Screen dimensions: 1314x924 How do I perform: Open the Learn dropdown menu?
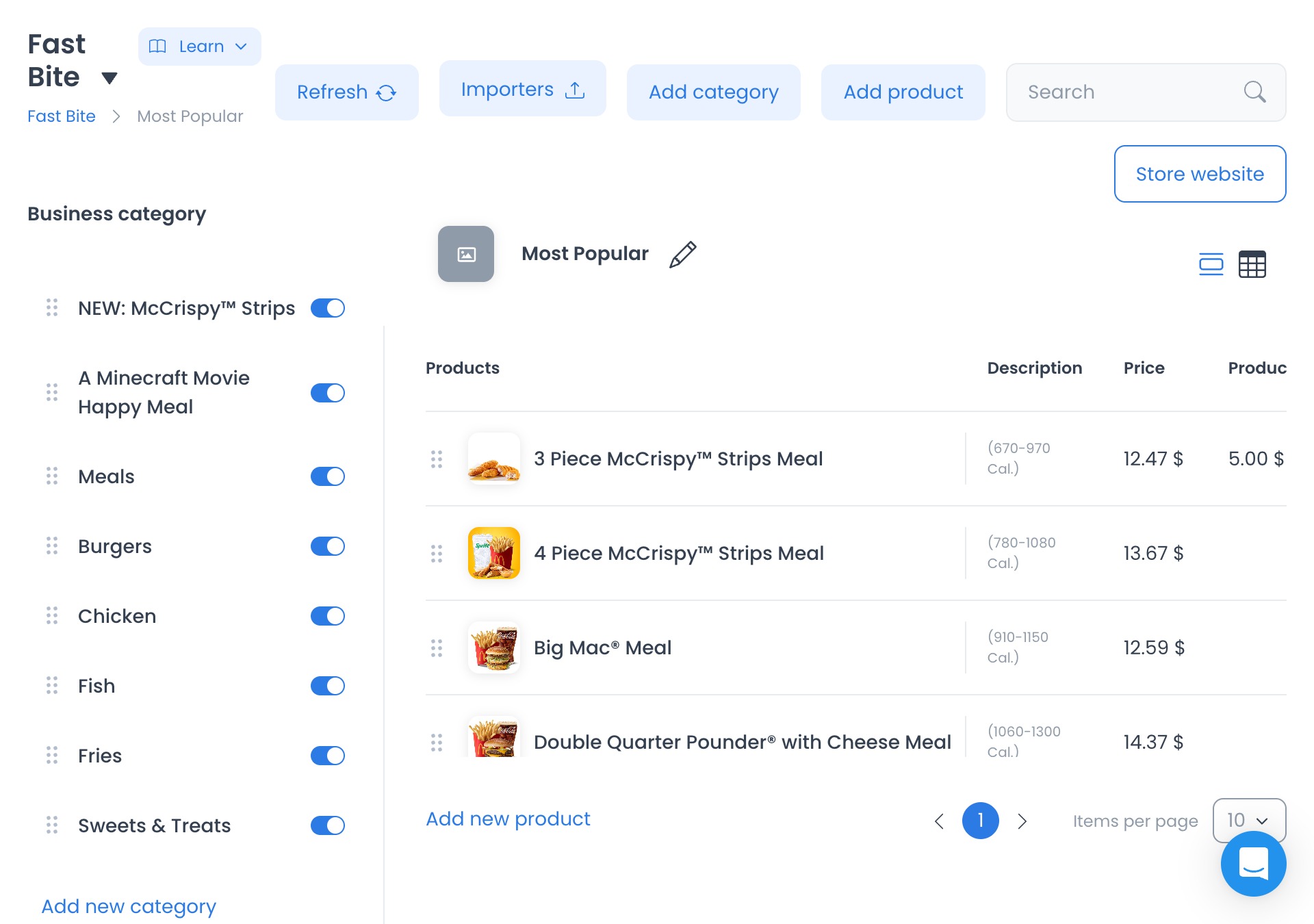pyautogui.click(x=199, y=47)
